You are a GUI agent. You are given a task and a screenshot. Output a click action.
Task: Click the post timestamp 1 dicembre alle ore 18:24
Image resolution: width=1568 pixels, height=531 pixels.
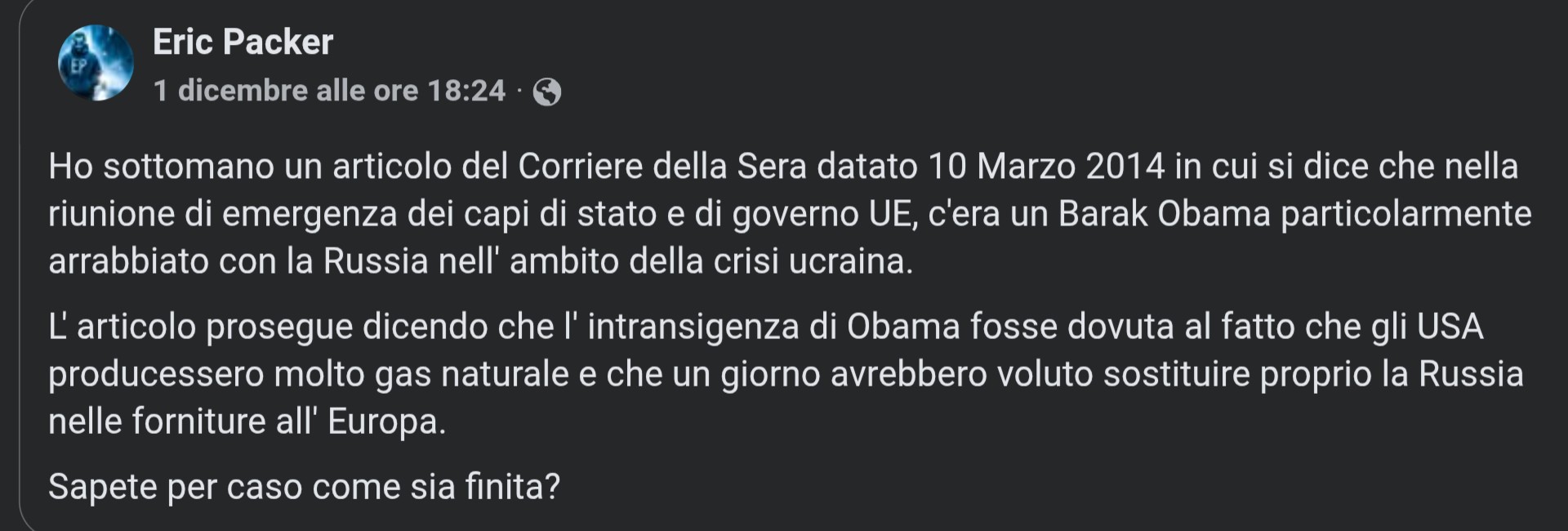(329, 91)
